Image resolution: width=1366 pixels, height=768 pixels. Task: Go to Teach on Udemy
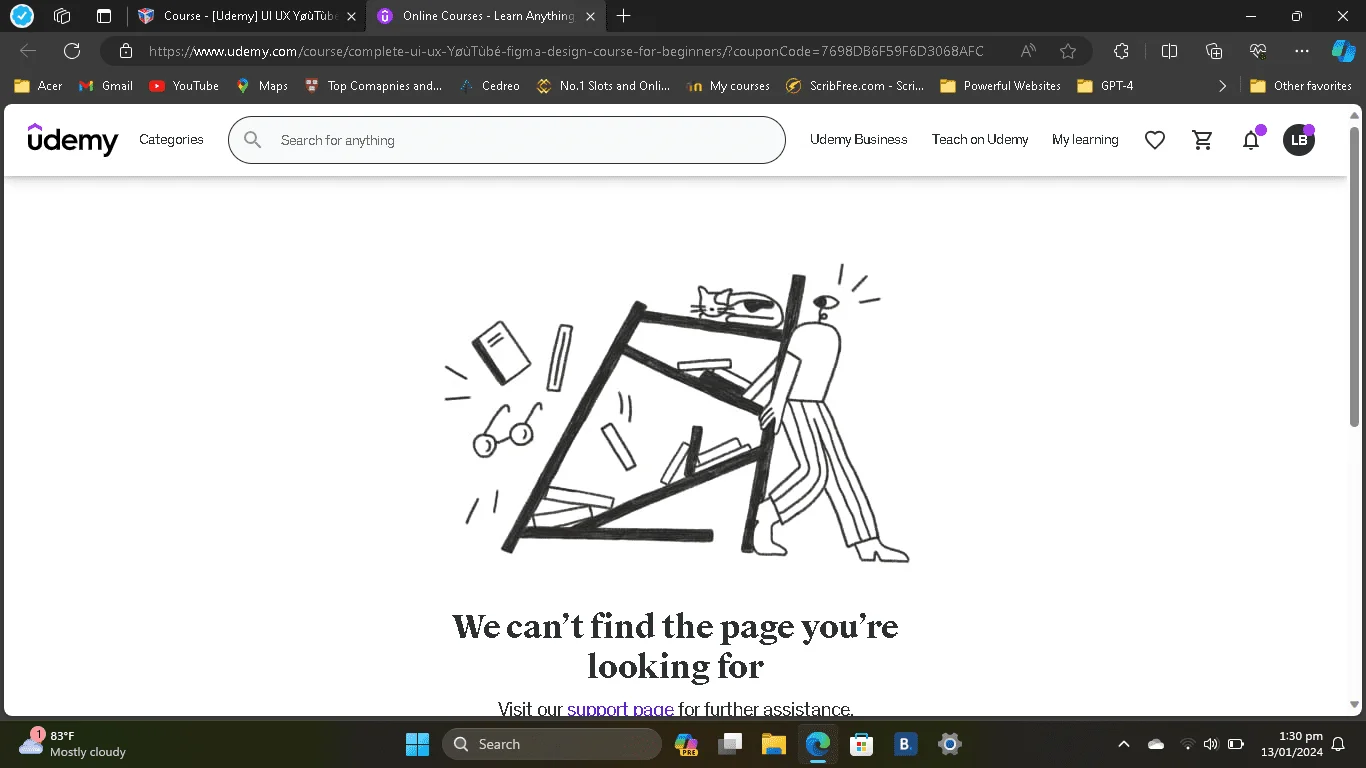point(980,140)
